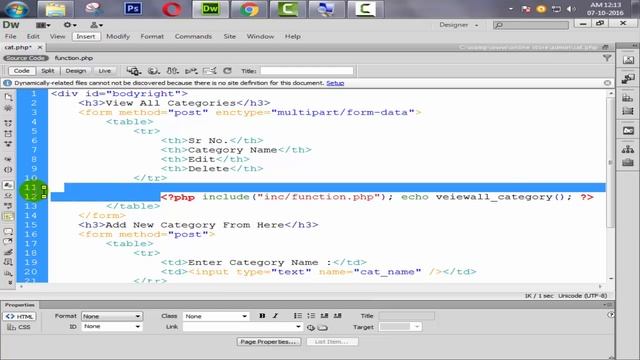Image resolution: width=640 pixels, height=360 pixels.
Task: Open the Designer workspace switcher
Action: 458,25
